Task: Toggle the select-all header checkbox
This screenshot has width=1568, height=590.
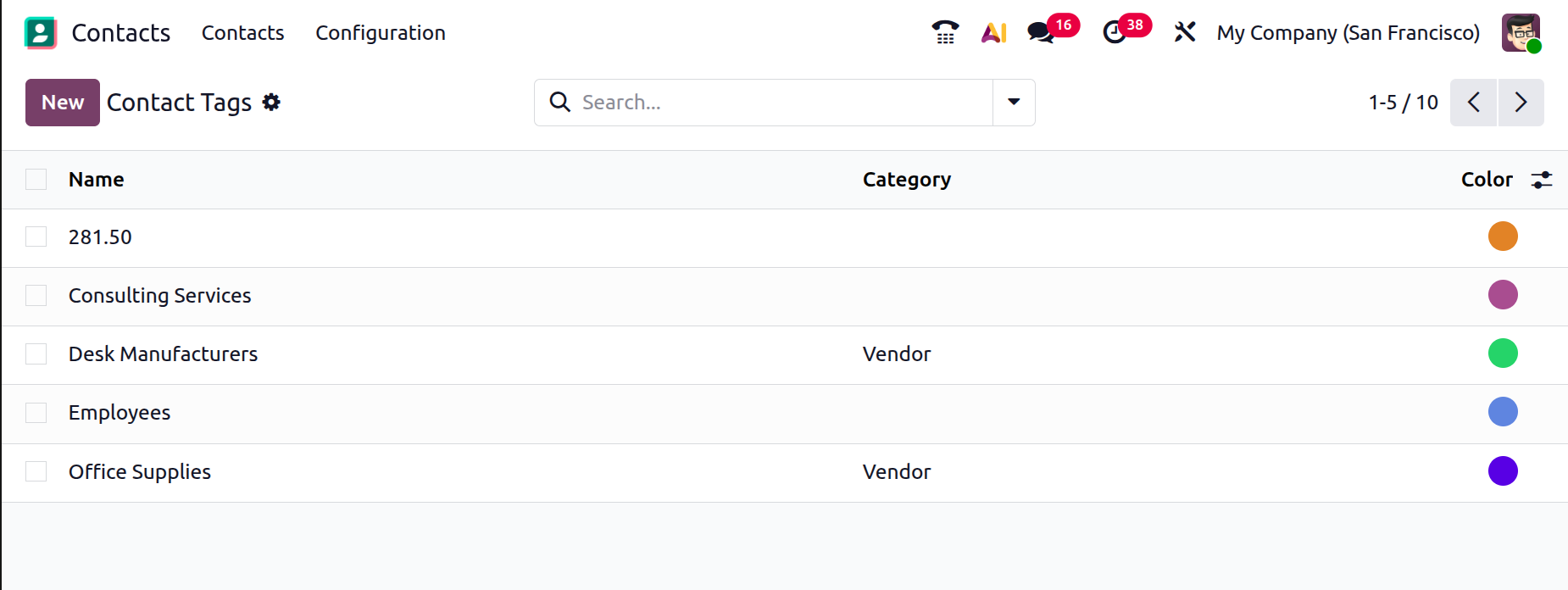Action: coord(36,180)
